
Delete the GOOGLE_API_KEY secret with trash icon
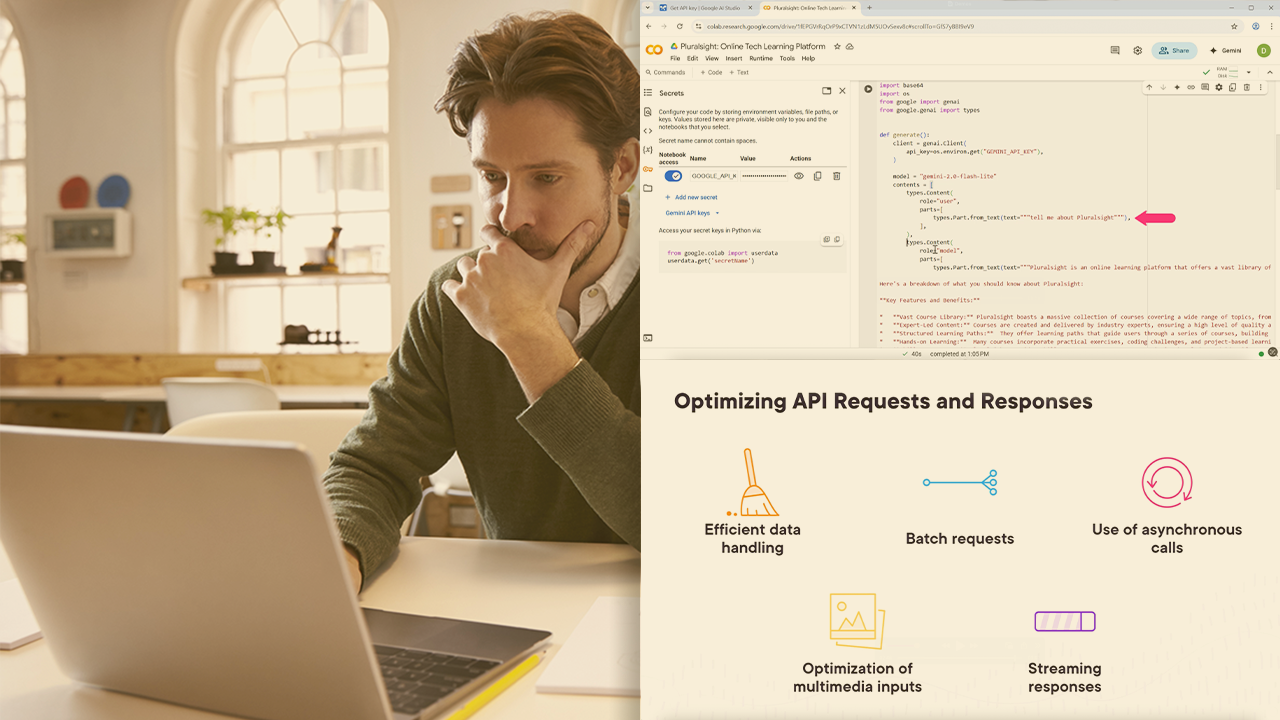click(837, 176)
